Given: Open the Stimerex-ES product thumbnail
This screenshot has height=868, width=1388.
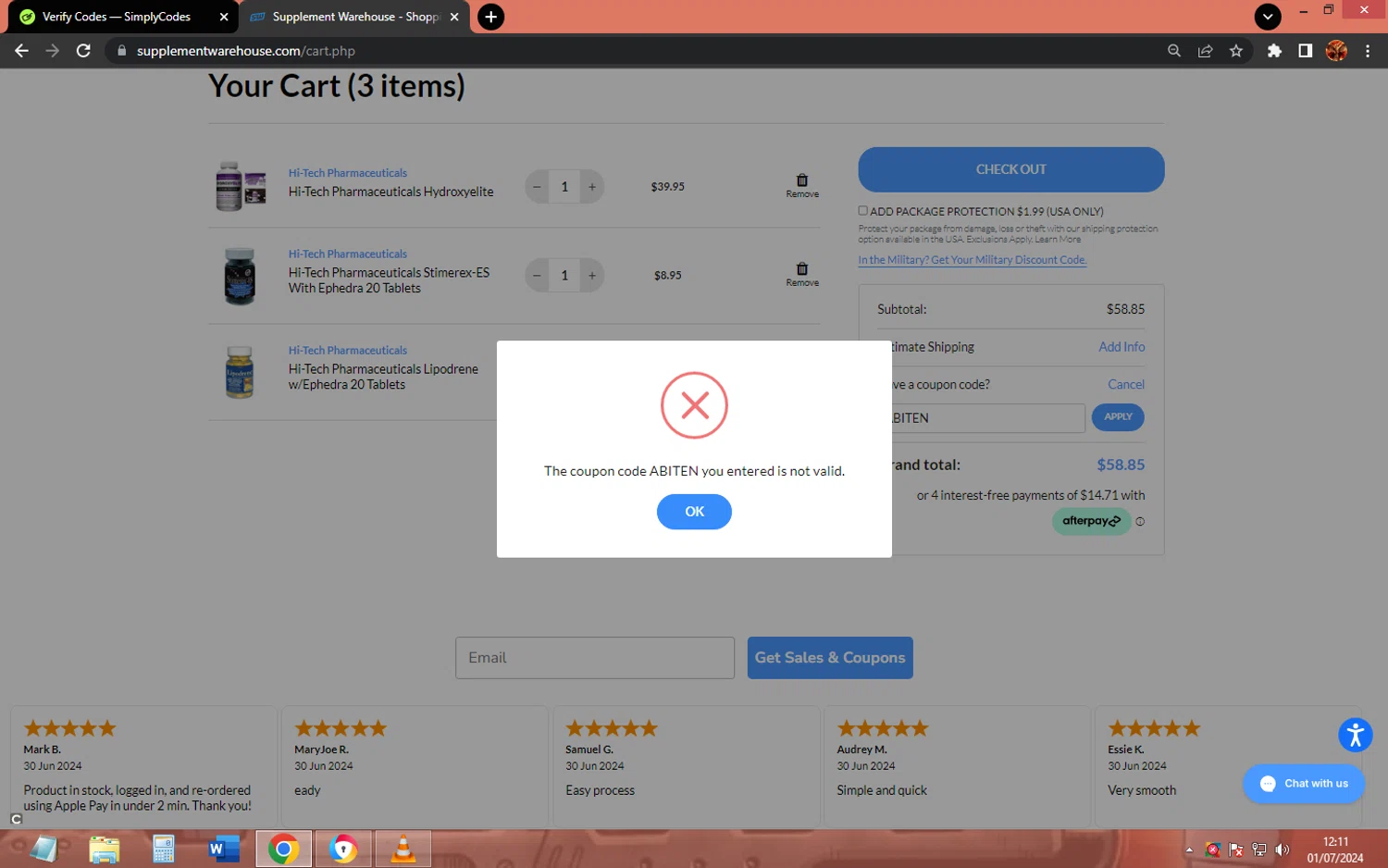Looking at the screenshot, I should pos(240,276).
